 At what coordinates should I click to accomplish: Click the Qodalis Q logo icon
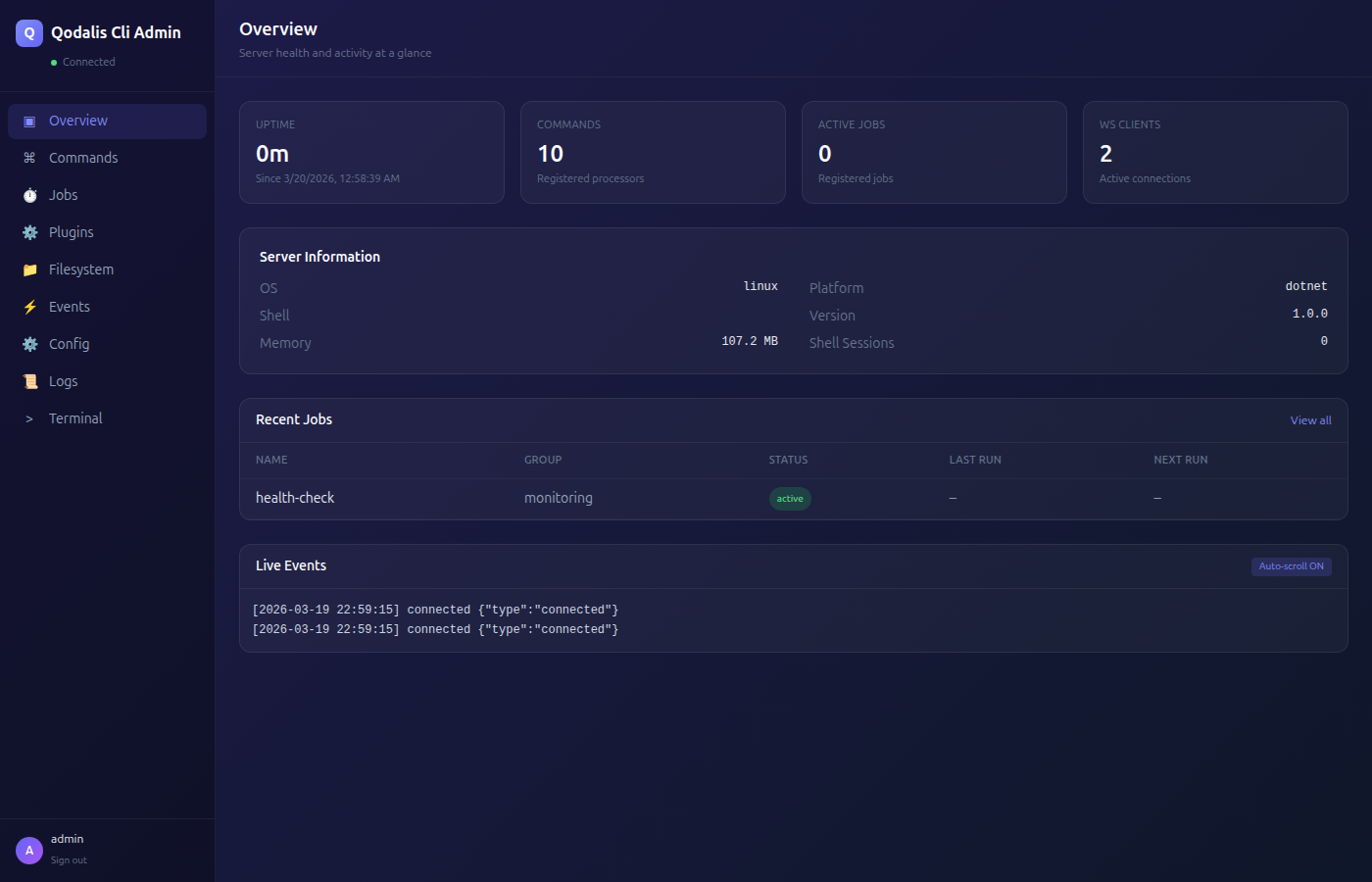[x=29, y=33]
